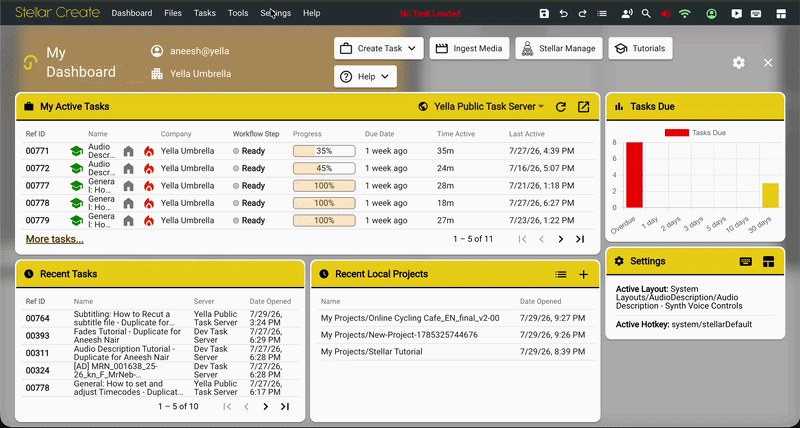Image resolution: width=800 pixels, height=428 pixels.
Task: Expand the Help dropdown button
Action: point(365,77)
